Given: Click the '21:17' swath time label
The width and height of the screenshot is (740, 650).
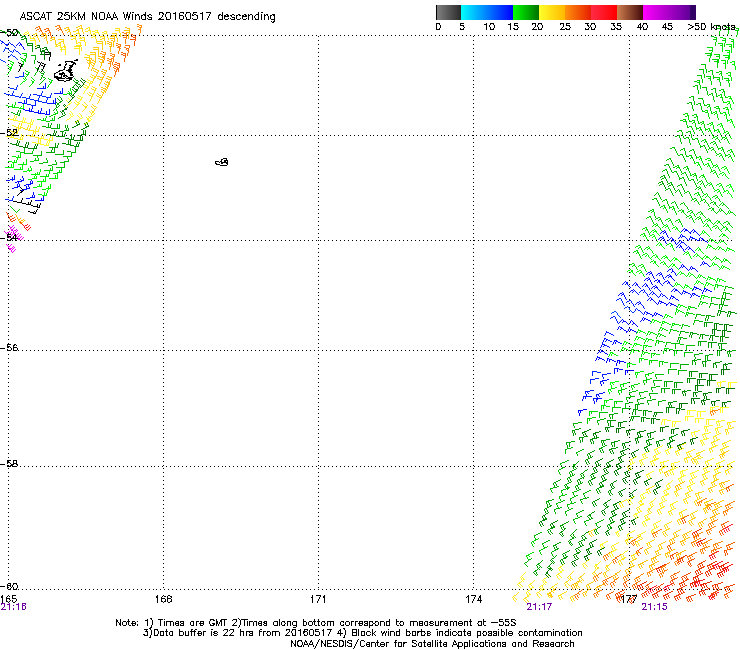Looking at the screenshot, I should pos(539,607).
